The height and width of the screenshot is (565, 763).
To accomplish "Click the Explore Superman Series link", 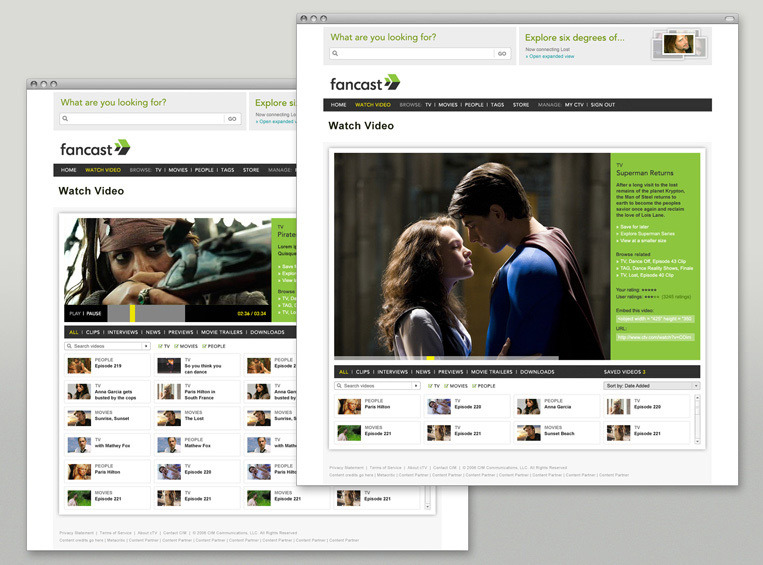I will (x=645, y=234).
